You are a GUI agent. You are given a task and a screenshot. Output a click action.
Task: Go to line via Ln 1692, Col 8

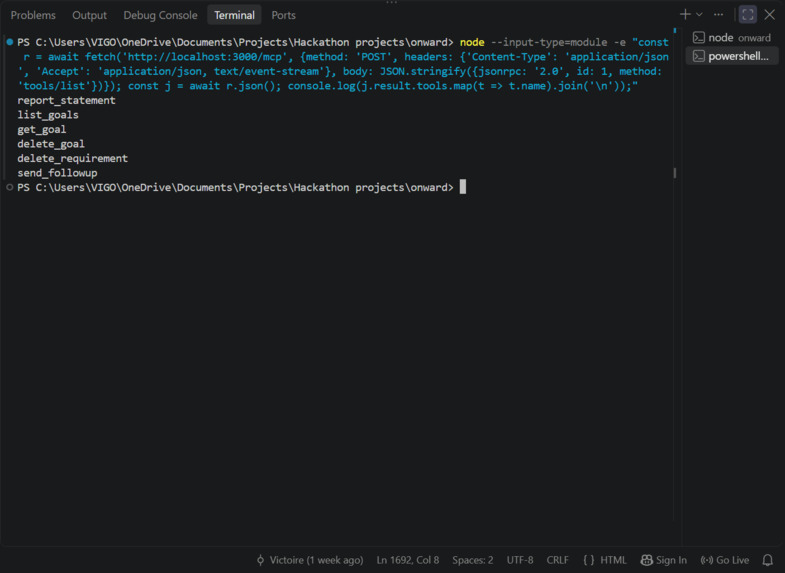coord(408,560)
